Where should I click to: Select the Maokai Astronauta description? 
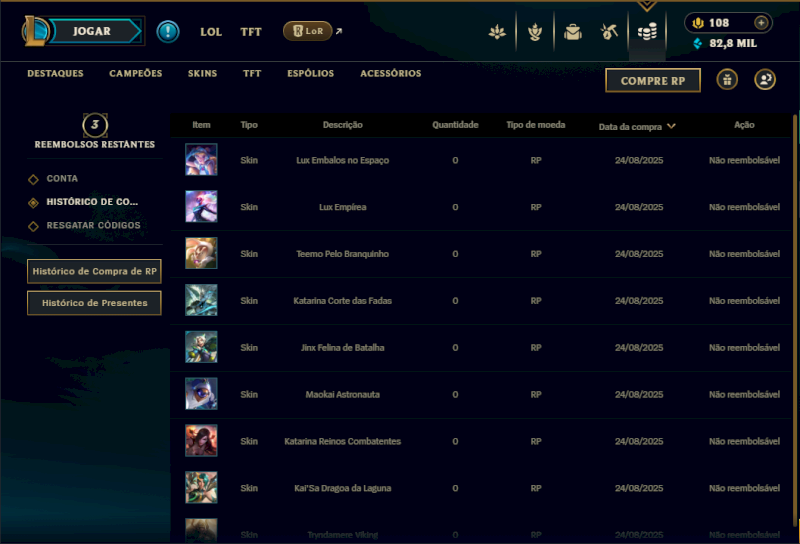(x=342, y=394)
